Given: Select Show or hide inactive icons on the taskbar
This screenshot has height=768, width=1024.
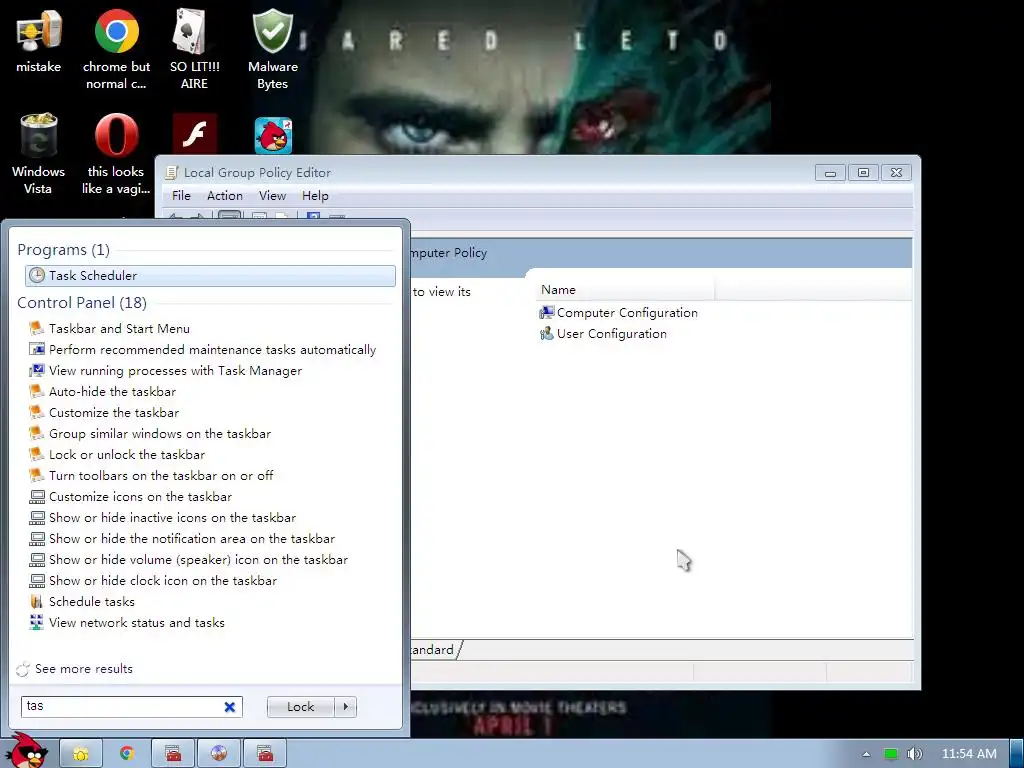Looking at the screenshot, I should pos(163,517).
